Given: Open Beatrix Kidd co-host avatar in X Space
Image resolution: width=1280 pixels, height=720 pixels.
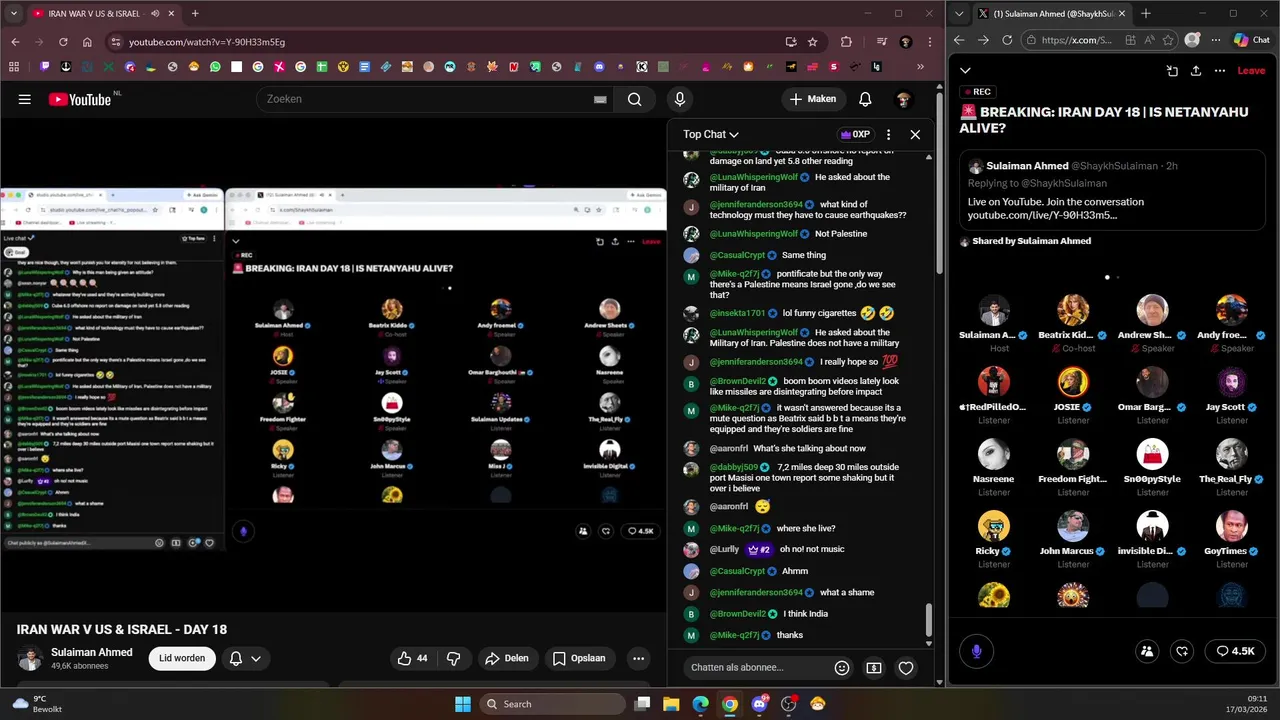Looking at the screenshot, I should click(x=1073, y=310).
